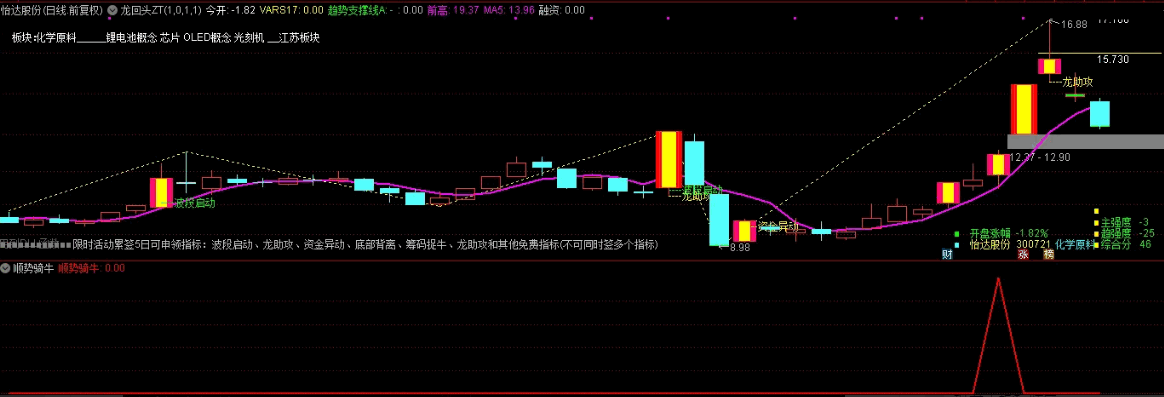The height and width of the screenshot is (397, 1164).
Task: Click the 财 financial info icon
Action: coord(947,255)
